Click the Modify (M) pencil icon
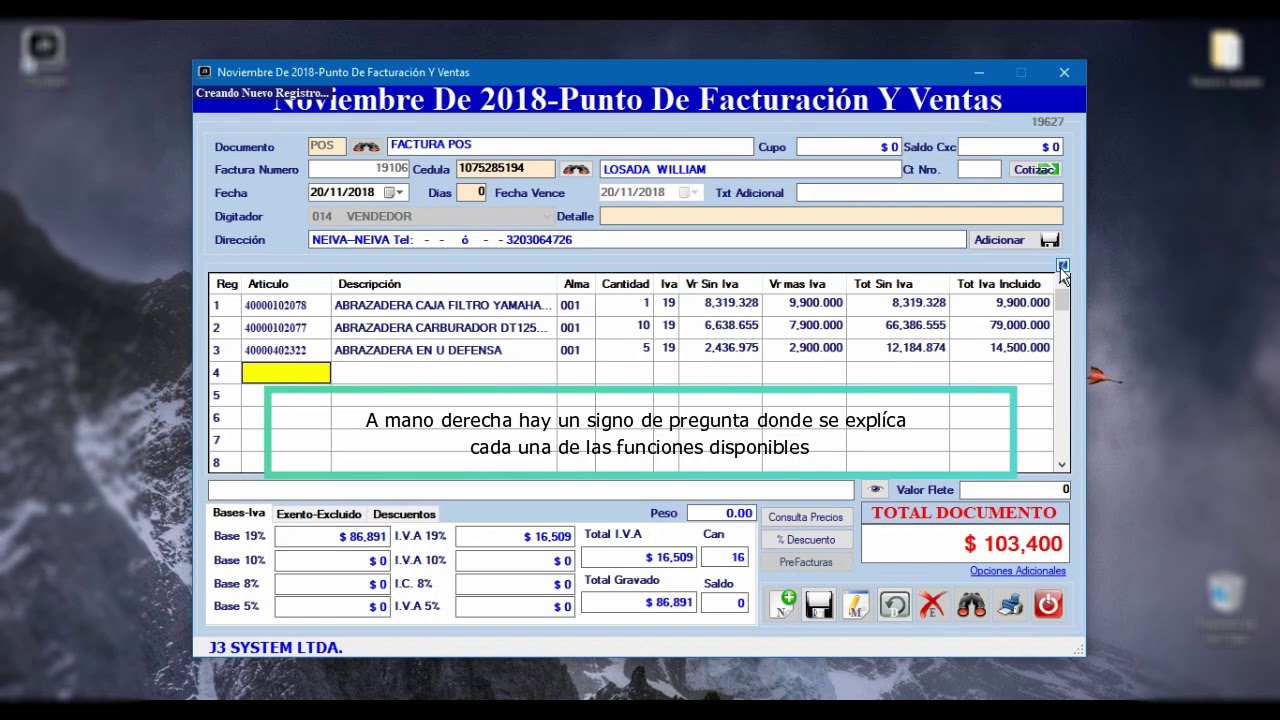The image size is (1280, 720). point(856,604)
